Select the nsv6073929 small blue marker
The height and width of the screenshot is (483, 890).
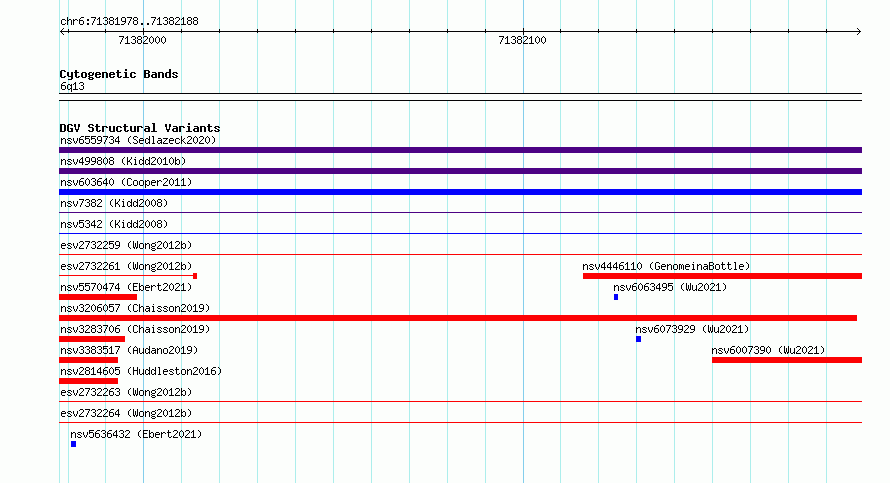tap(639, 339)
